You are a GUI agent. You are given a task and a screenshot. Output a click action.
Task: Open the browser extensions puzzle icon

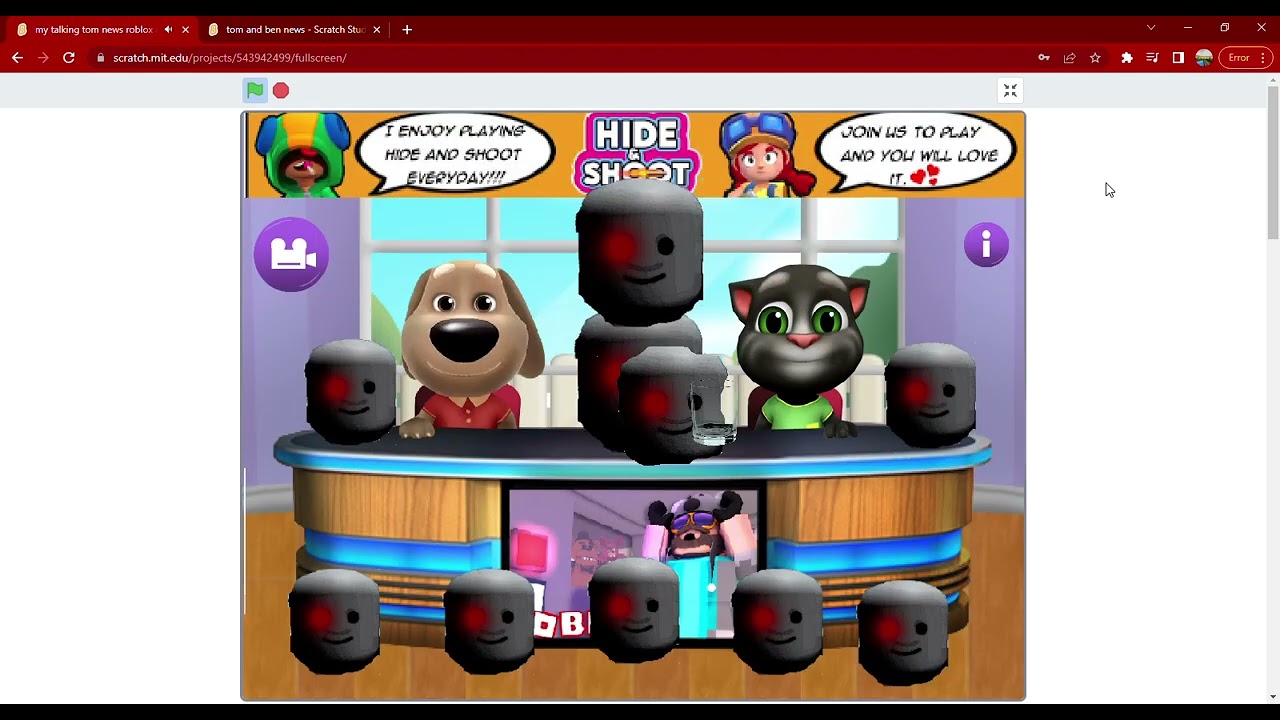1127,58
